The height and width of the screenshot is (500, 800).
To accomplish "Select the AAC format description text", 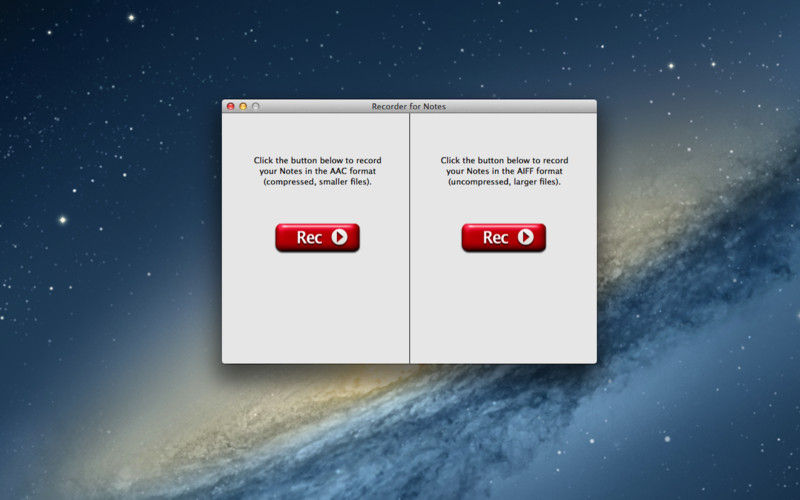I will [x=317, y=171].
